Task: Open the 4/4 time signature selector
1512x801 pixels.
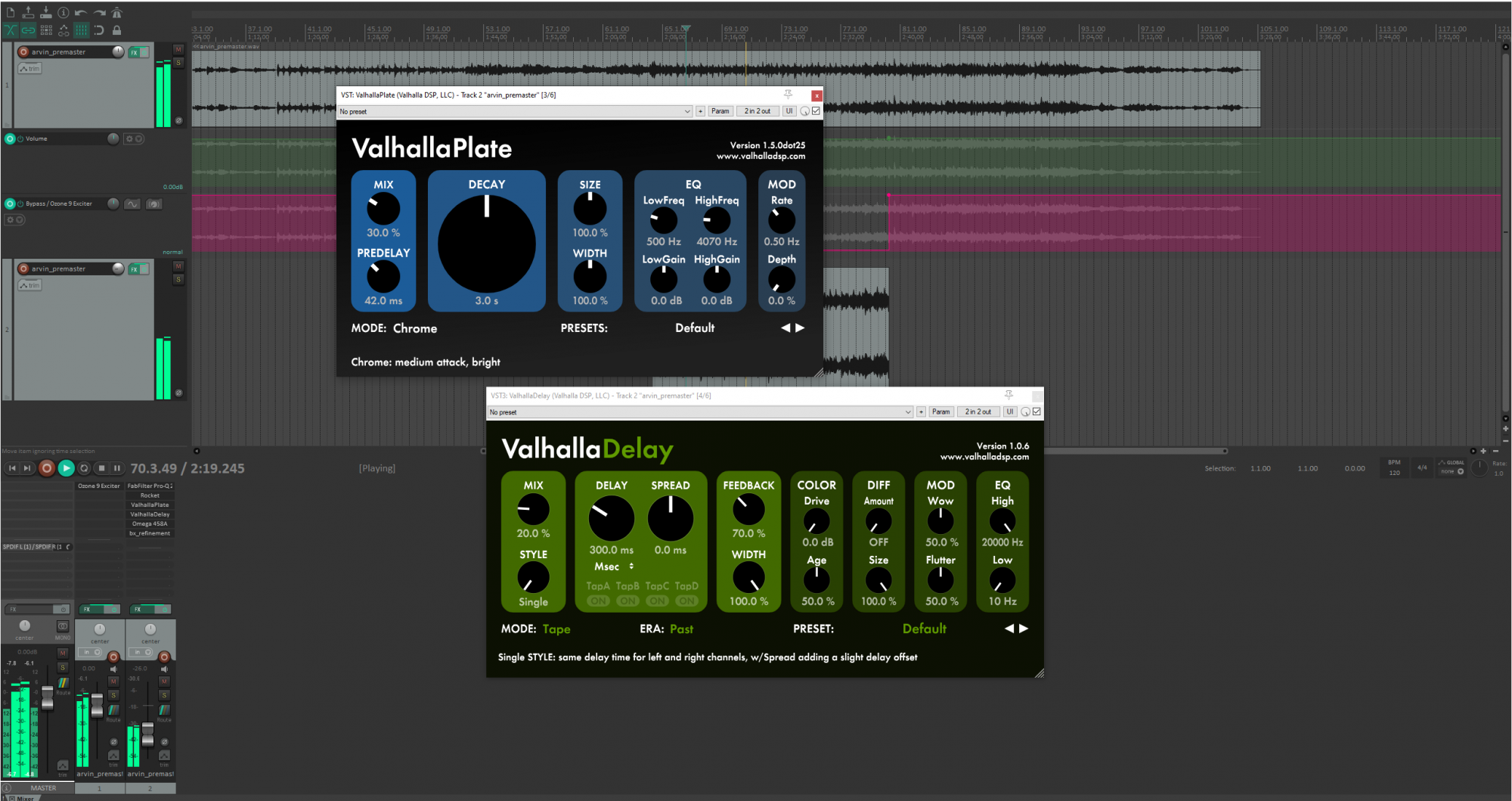Action: coord(1421,467)
